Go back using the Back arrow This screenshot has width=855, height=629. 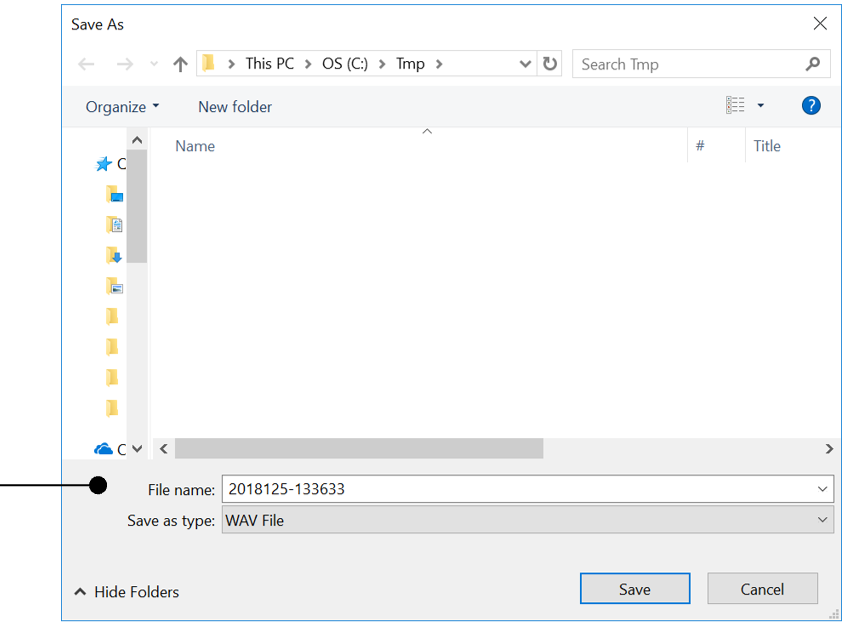(86, 64)
